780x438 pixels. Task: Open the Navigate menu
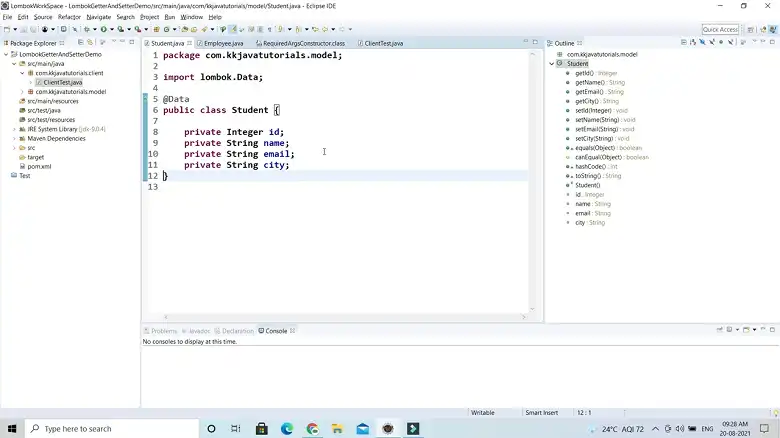pyautogui.click(x=98, y=17)
